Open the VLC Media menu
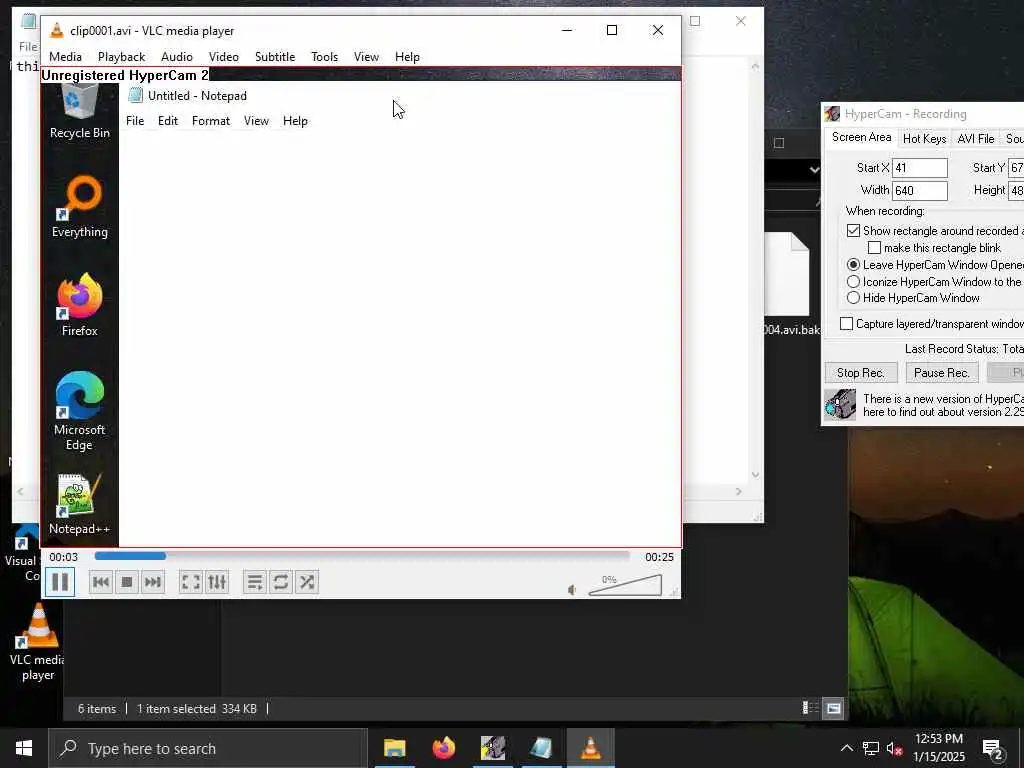 (65, 57)
